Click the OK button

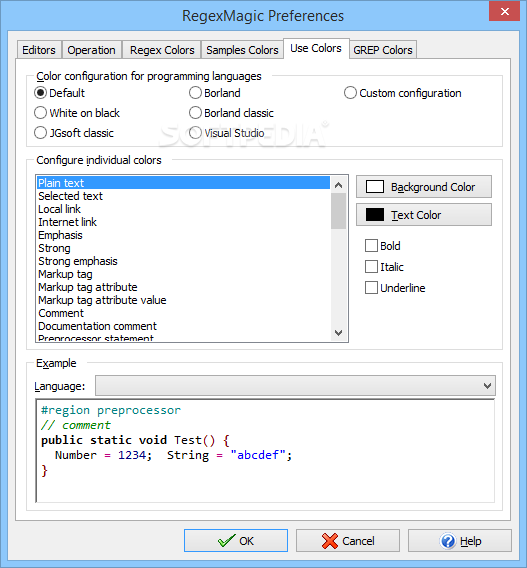click(x=236, y=540)
